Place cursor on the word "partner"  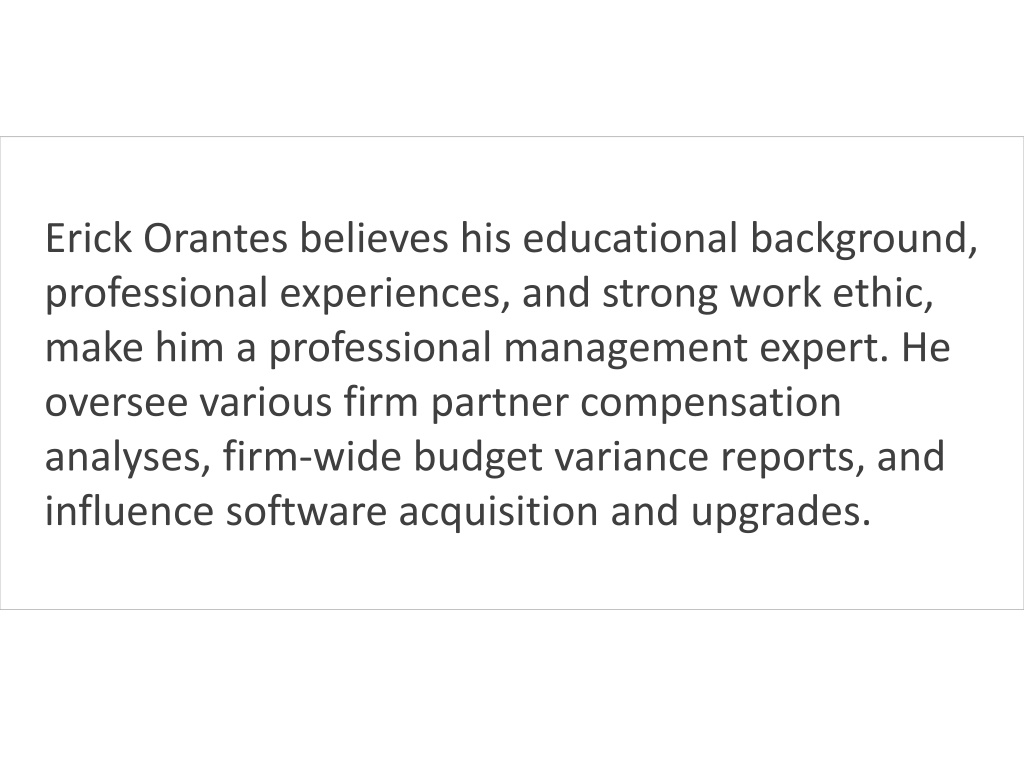tap(500, 404)
